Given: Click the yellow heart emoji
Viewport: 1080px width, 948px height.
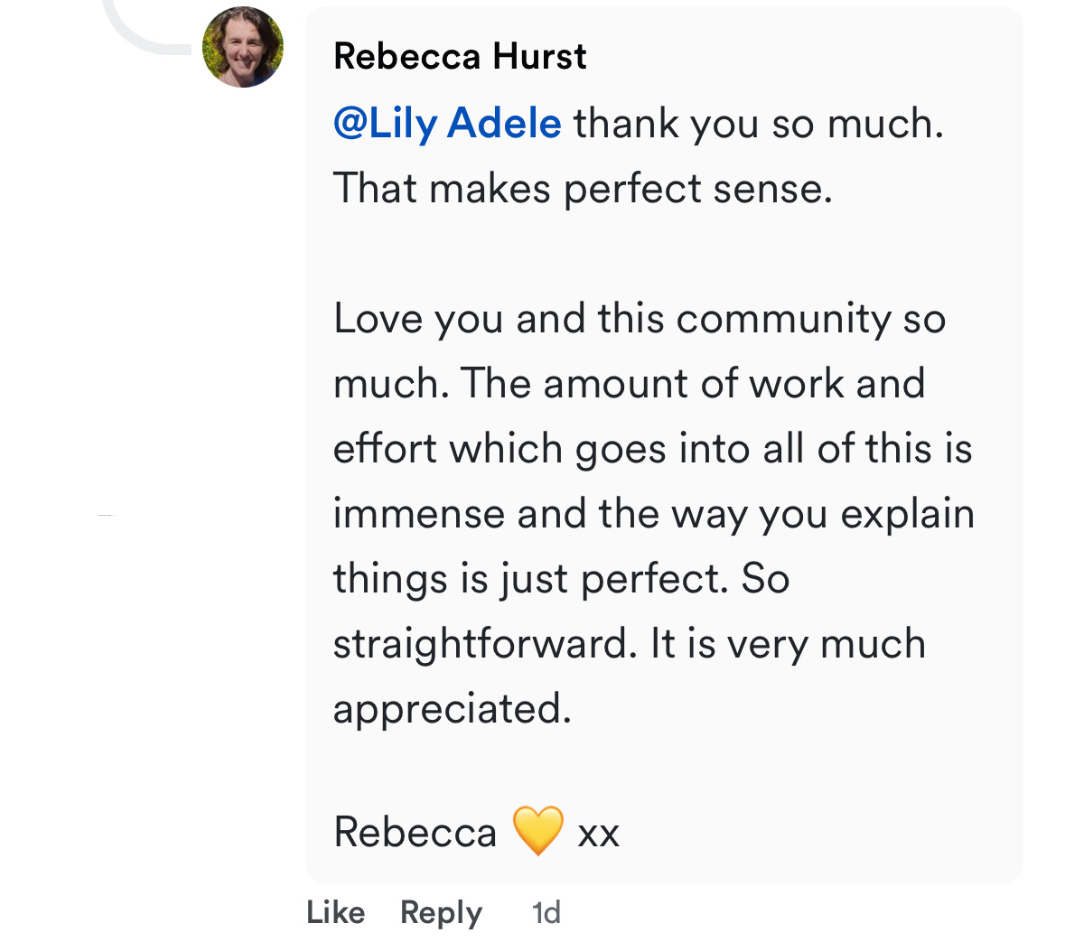Looking at the screenshot, I should click(x=537, y=832).
